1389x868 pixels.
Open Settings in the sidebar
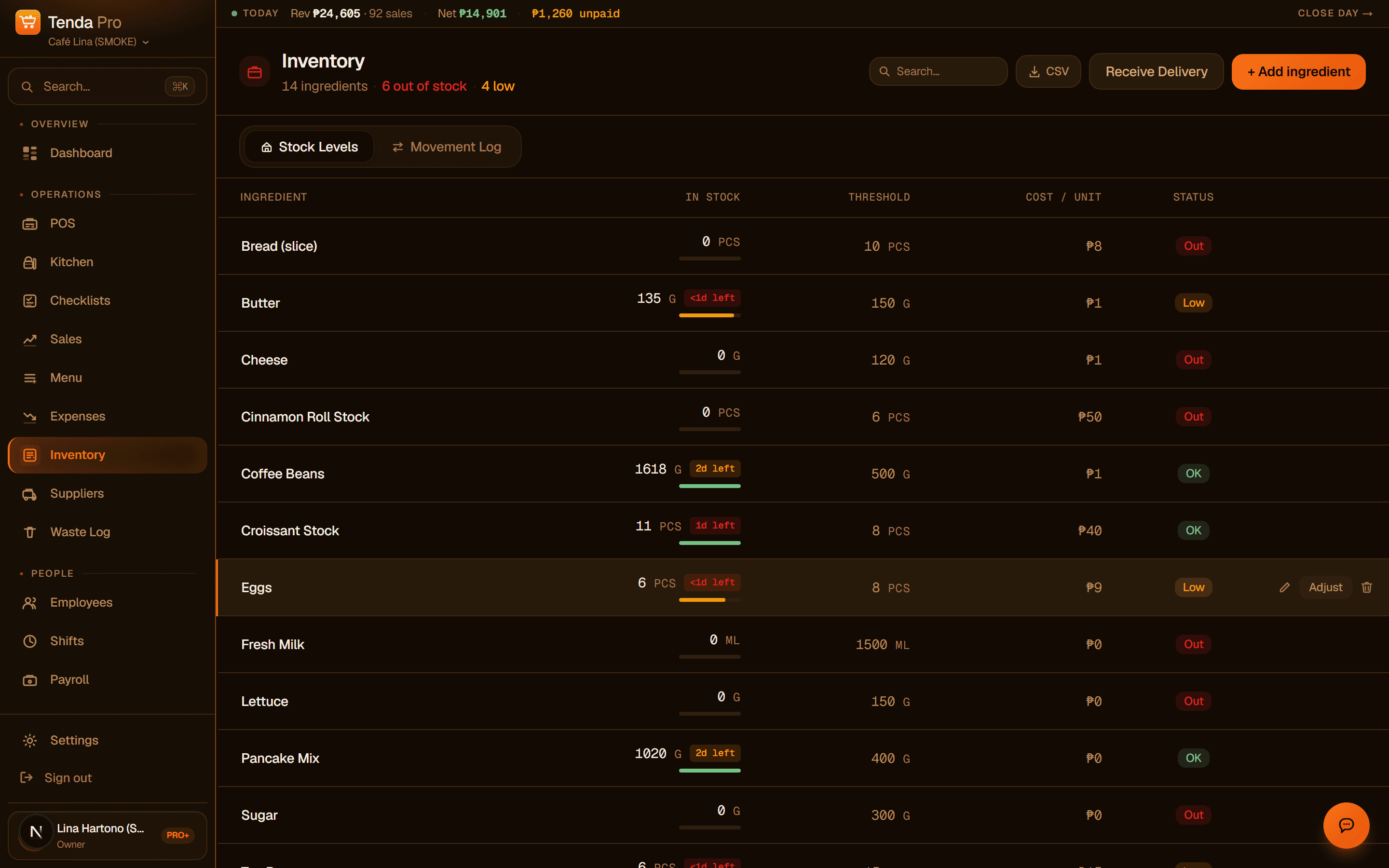(108, 740)
